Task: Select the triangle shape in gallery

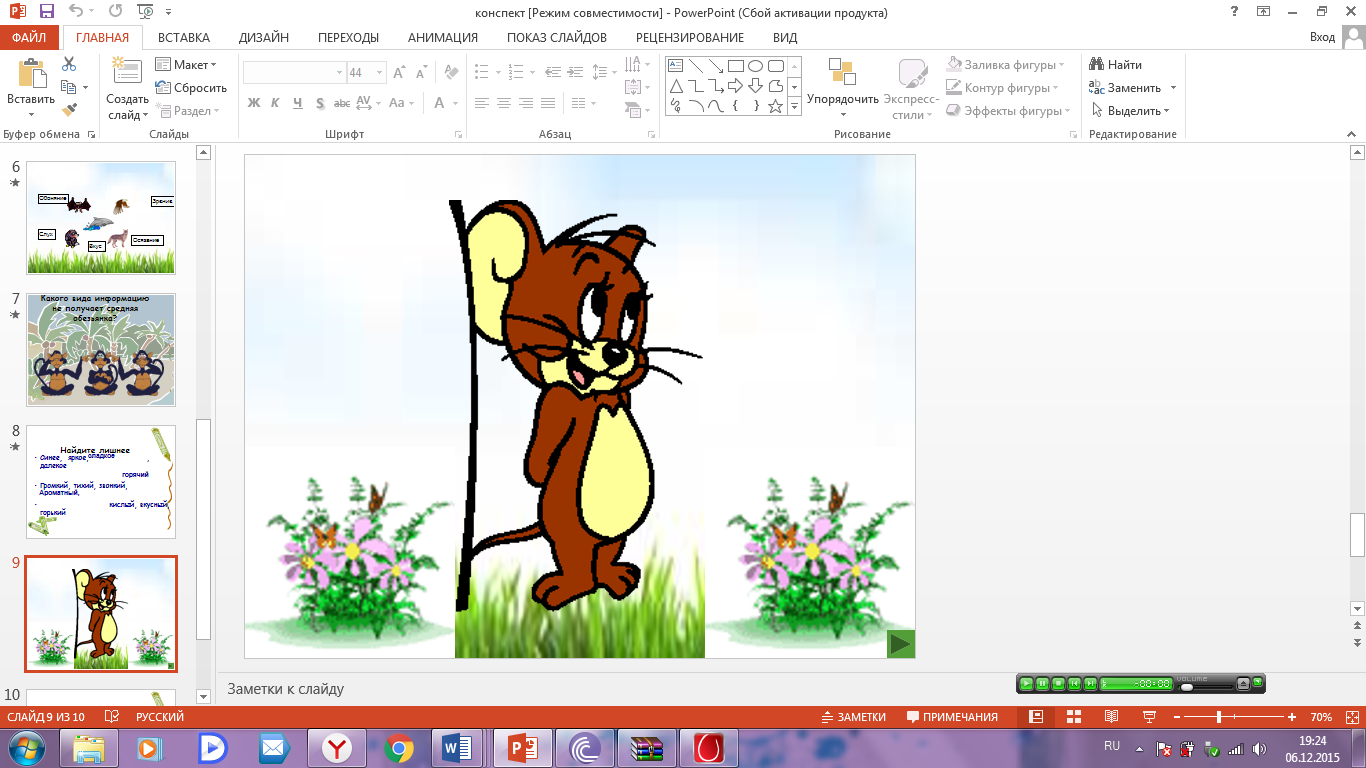Action: (x=676, y=86)
